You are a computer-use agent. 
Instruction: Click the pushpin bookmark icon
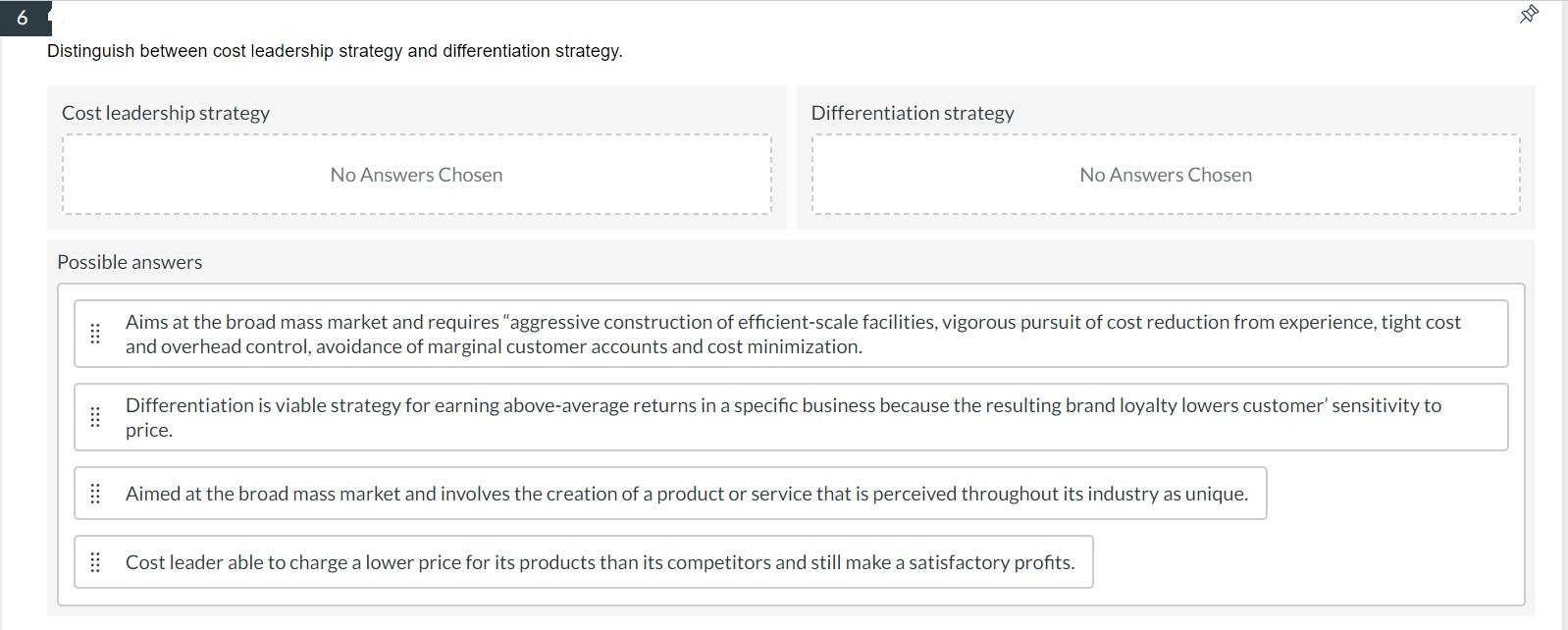click(x=1527, y=16)
